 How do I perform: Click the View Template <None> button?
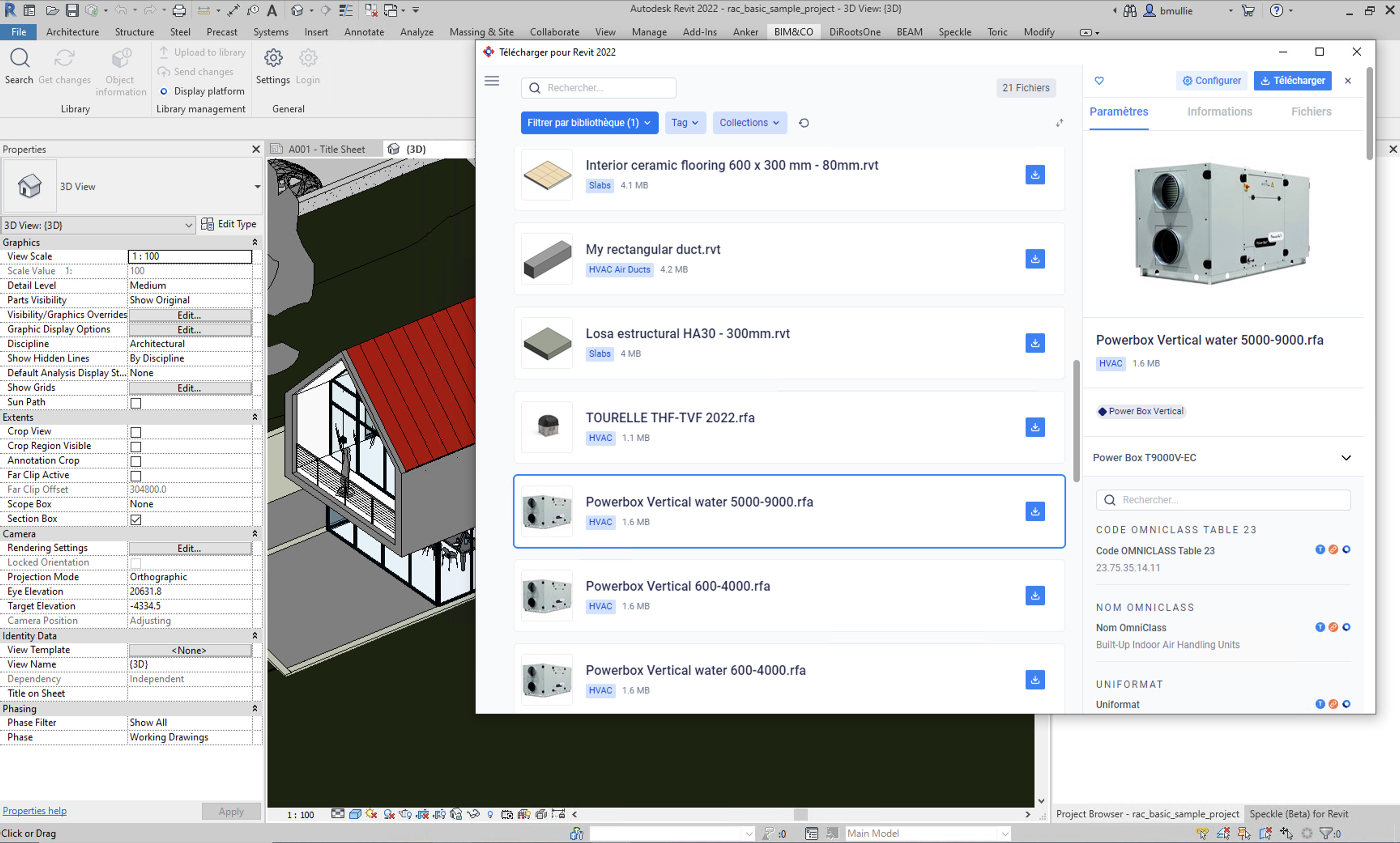click(190, 650)
